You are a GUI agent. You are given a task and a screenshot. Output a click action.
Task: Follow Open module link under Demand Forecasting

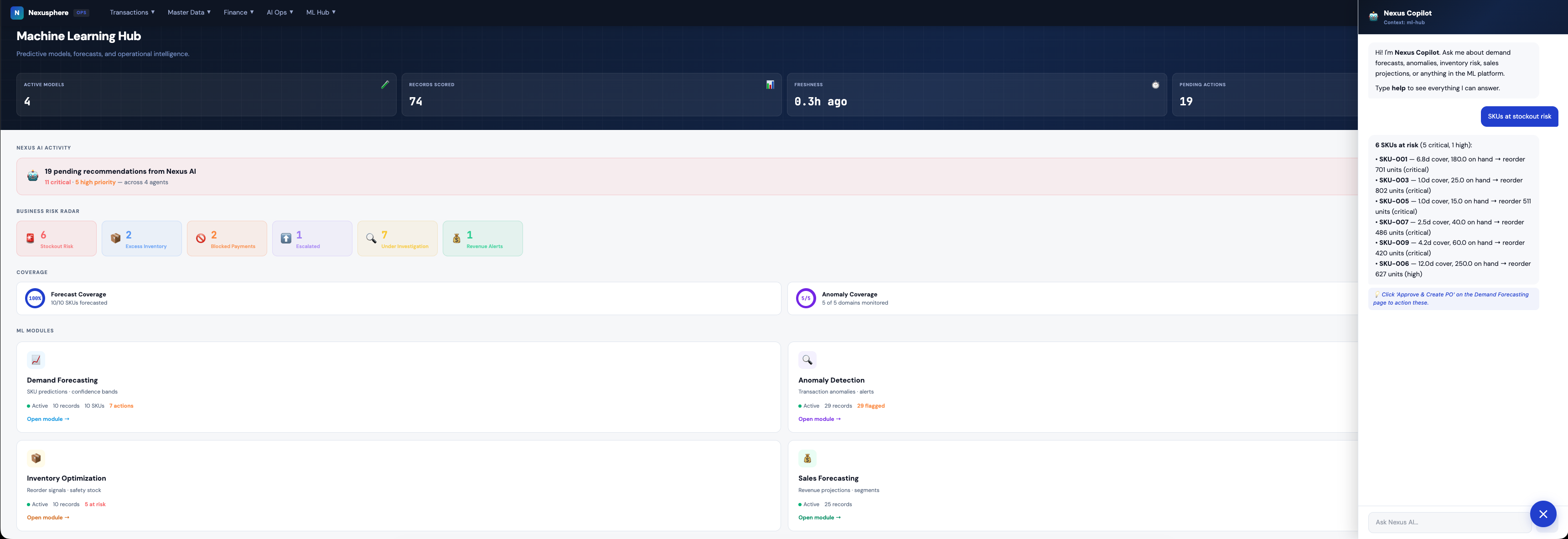tap(48, 419)
